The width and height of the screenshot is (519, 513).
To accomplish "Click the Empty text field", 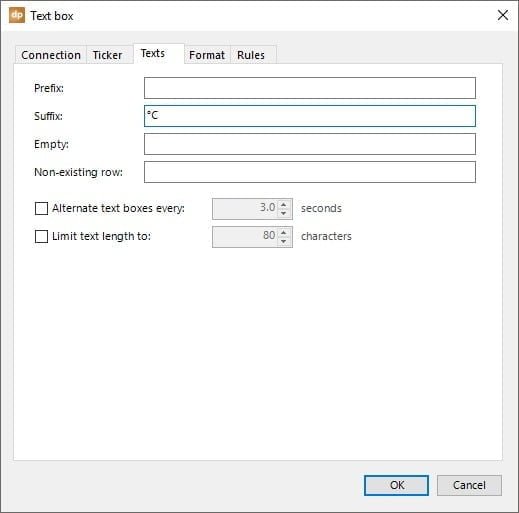I will [x=310, y=144].
